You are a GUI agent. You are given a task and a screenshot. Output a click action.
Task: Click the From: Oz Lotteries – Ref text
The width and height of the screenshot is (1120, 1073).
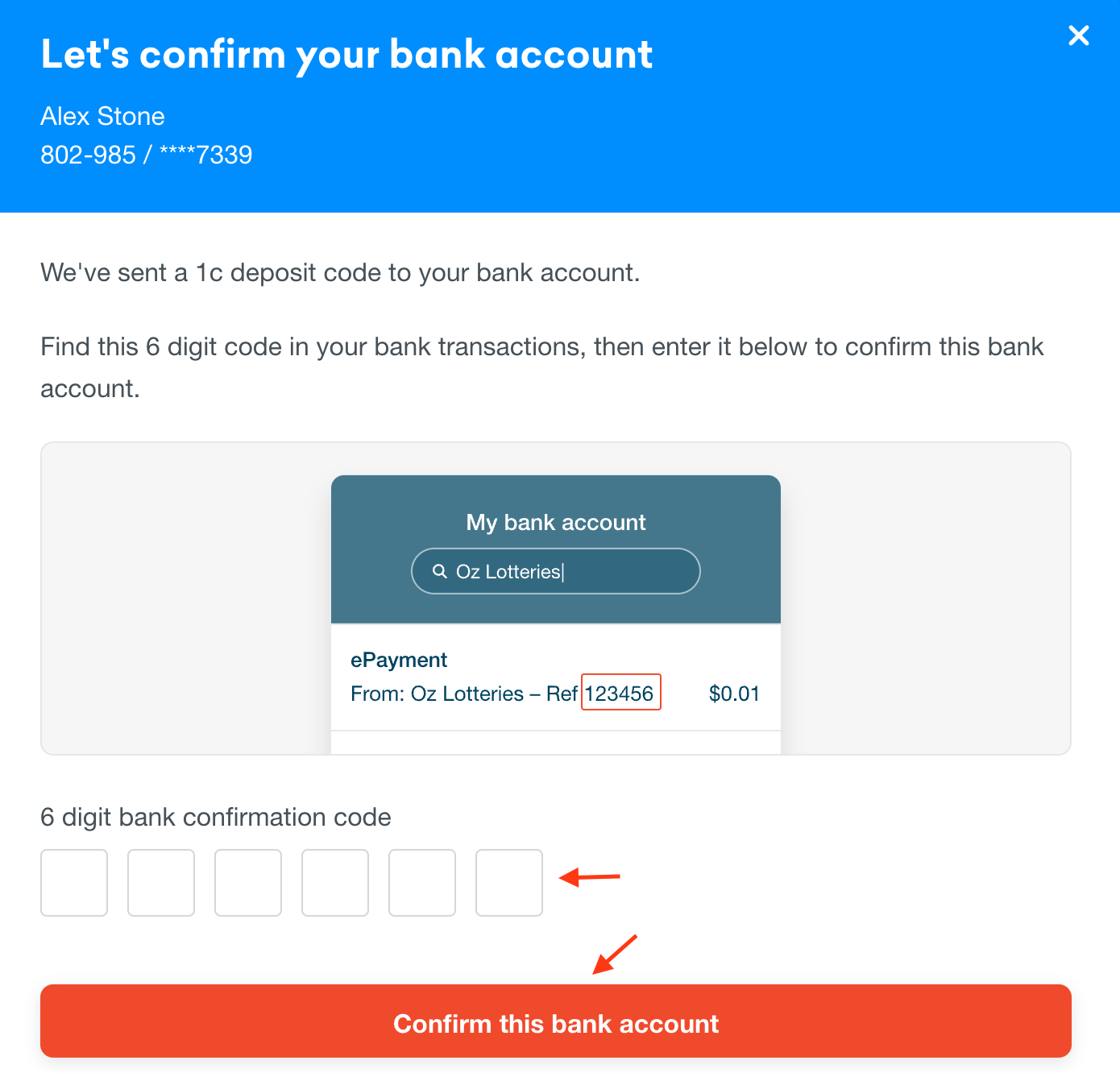pos(464,694)
